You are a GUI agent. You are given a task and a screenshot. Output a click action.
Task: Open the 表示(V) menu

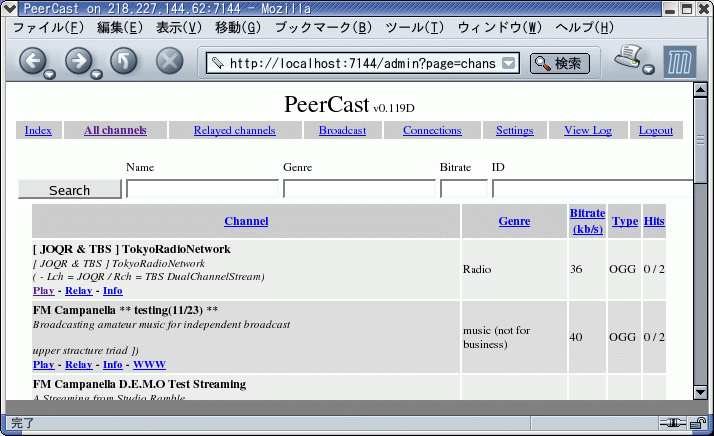178,28
